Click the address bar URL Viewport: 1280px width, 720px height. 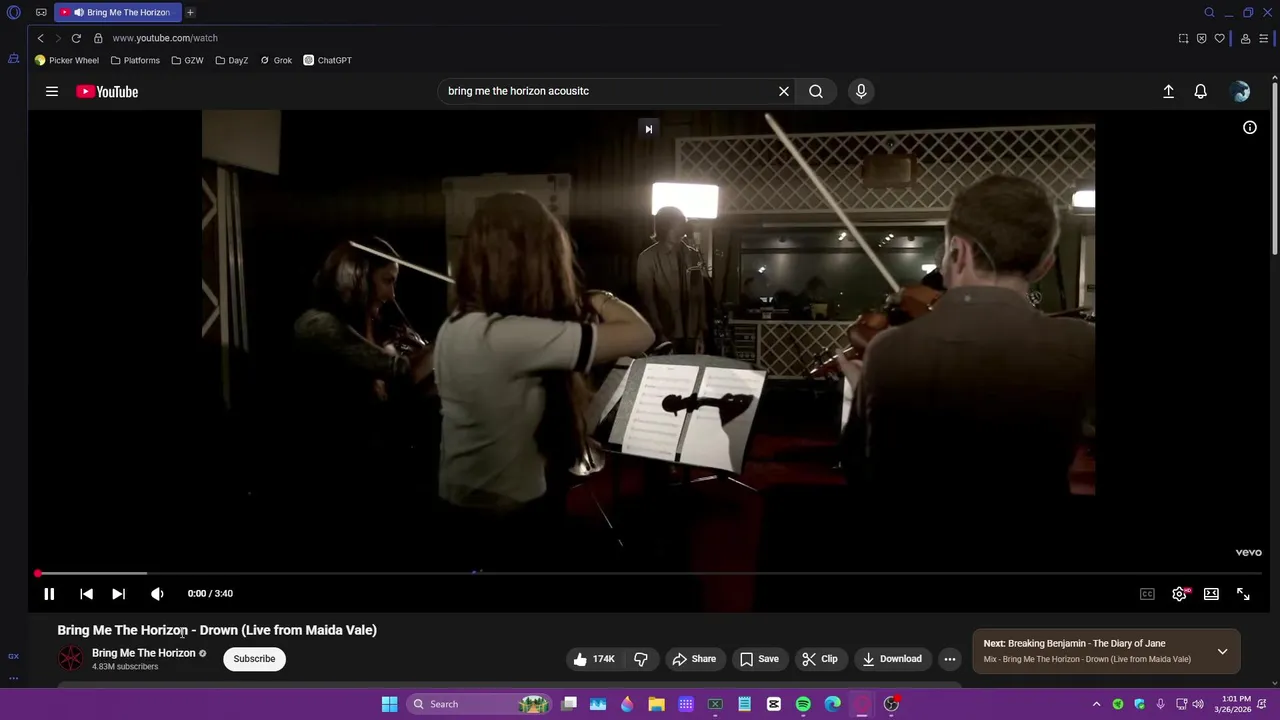point(165,38)
